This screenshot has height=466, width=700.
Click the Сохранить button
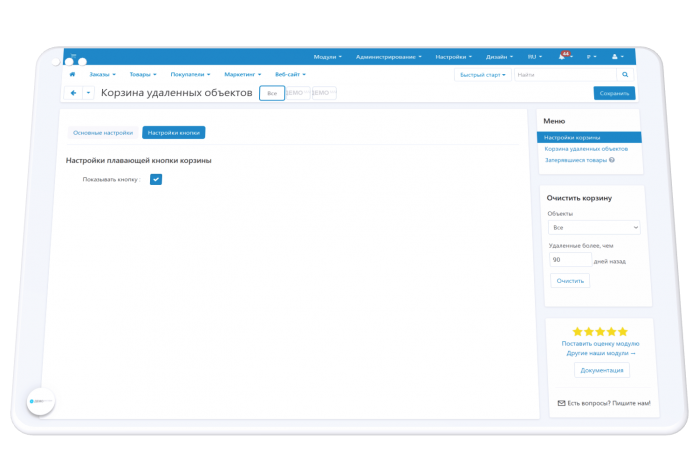[614, 93]
